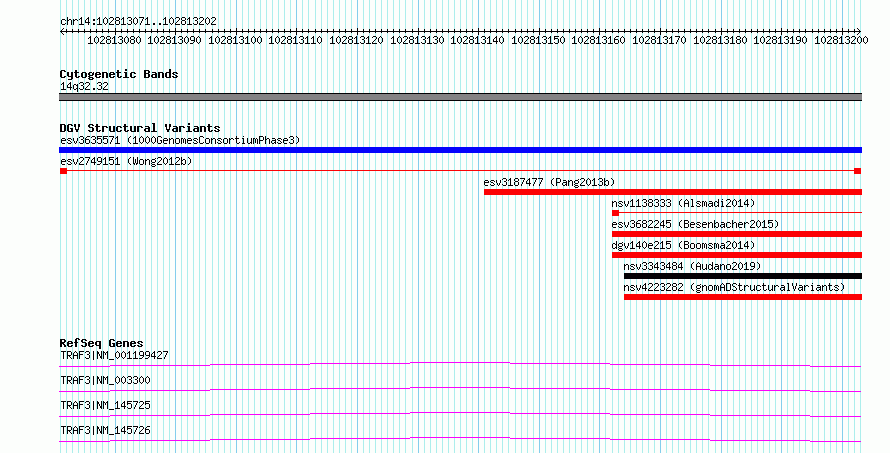Screen dimensions: 890x453
Task: Open variant label nsv1138333 (Alsmadi2014)
Action: click(x=683, y=203)
